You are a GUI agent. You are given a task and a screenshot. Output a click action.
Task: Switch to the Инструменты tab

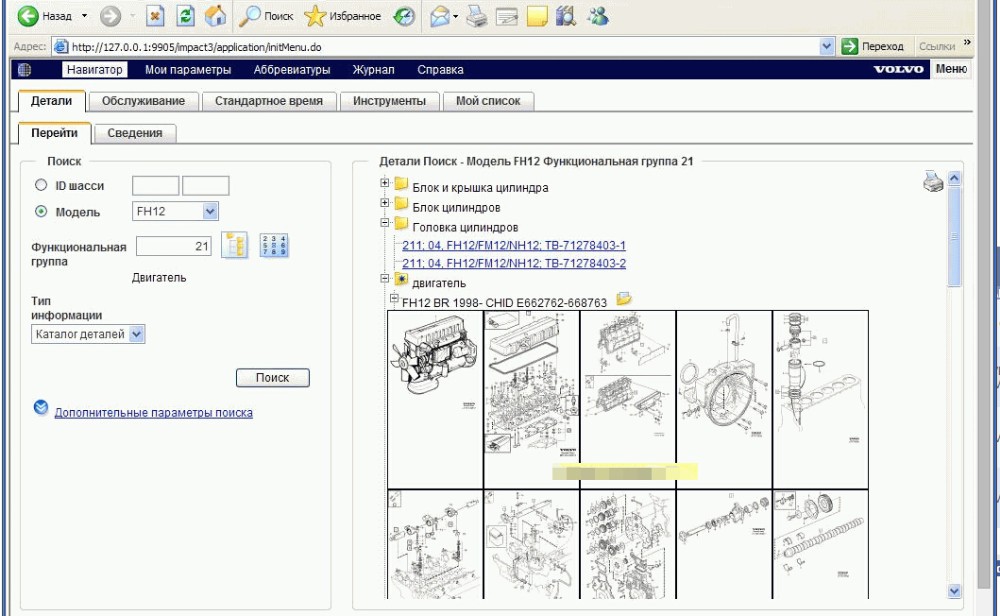pos(390,101)
